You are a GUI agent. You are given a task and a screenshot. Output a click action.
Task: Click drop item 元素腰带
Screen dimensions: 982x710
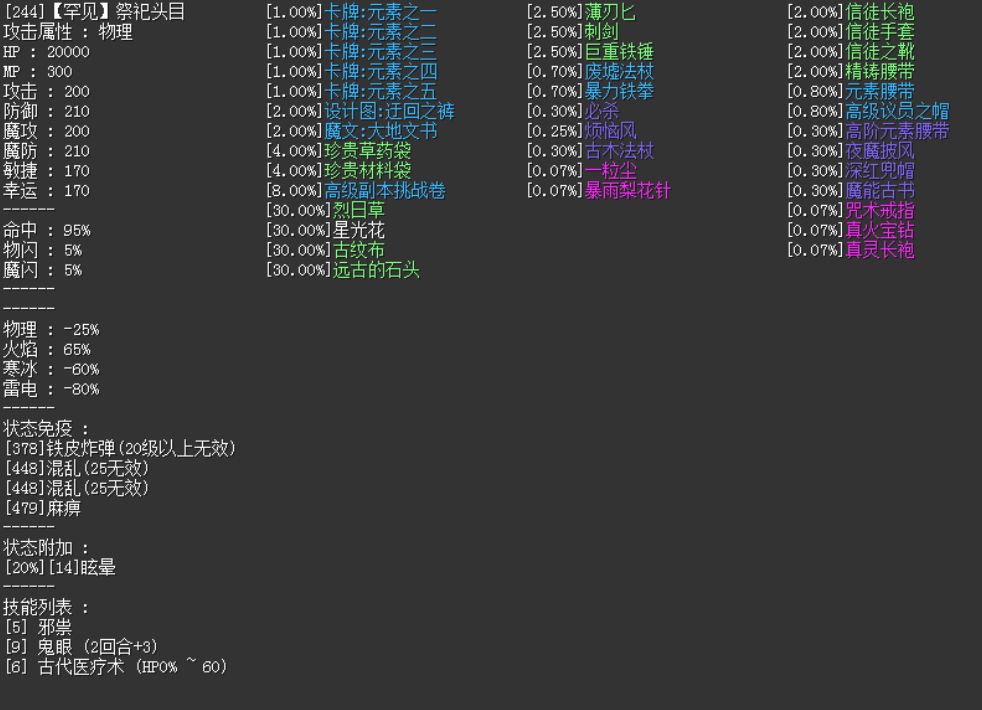click(880, 91)
